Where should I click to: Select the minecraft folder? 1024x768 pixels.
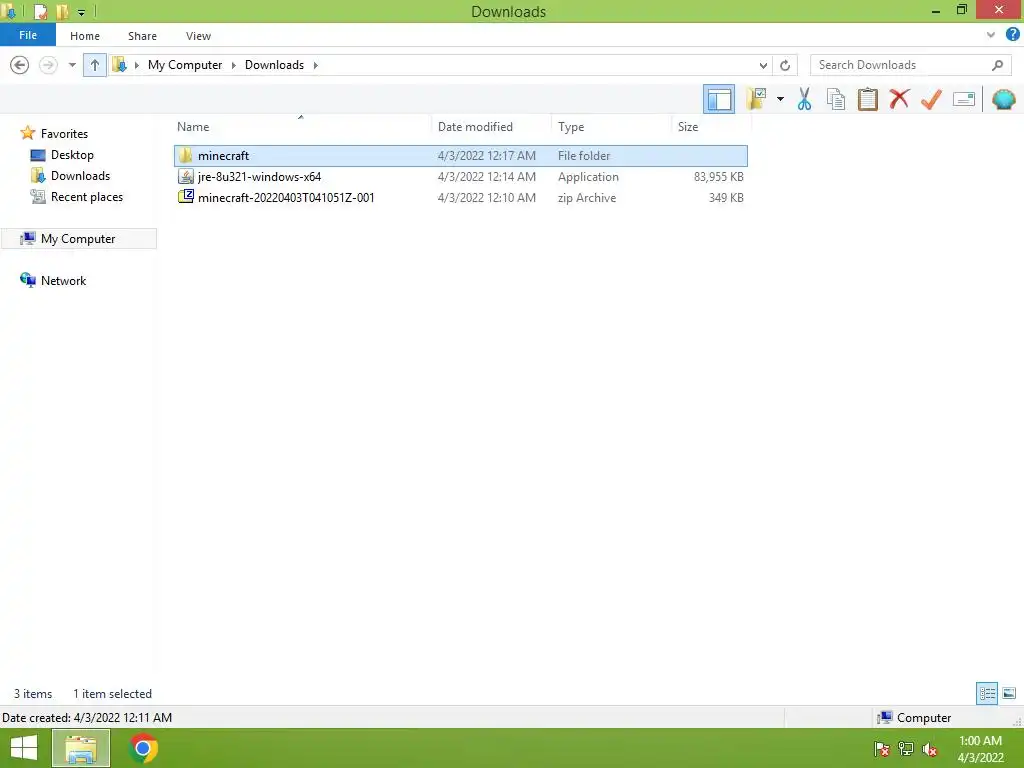point(461,155)
